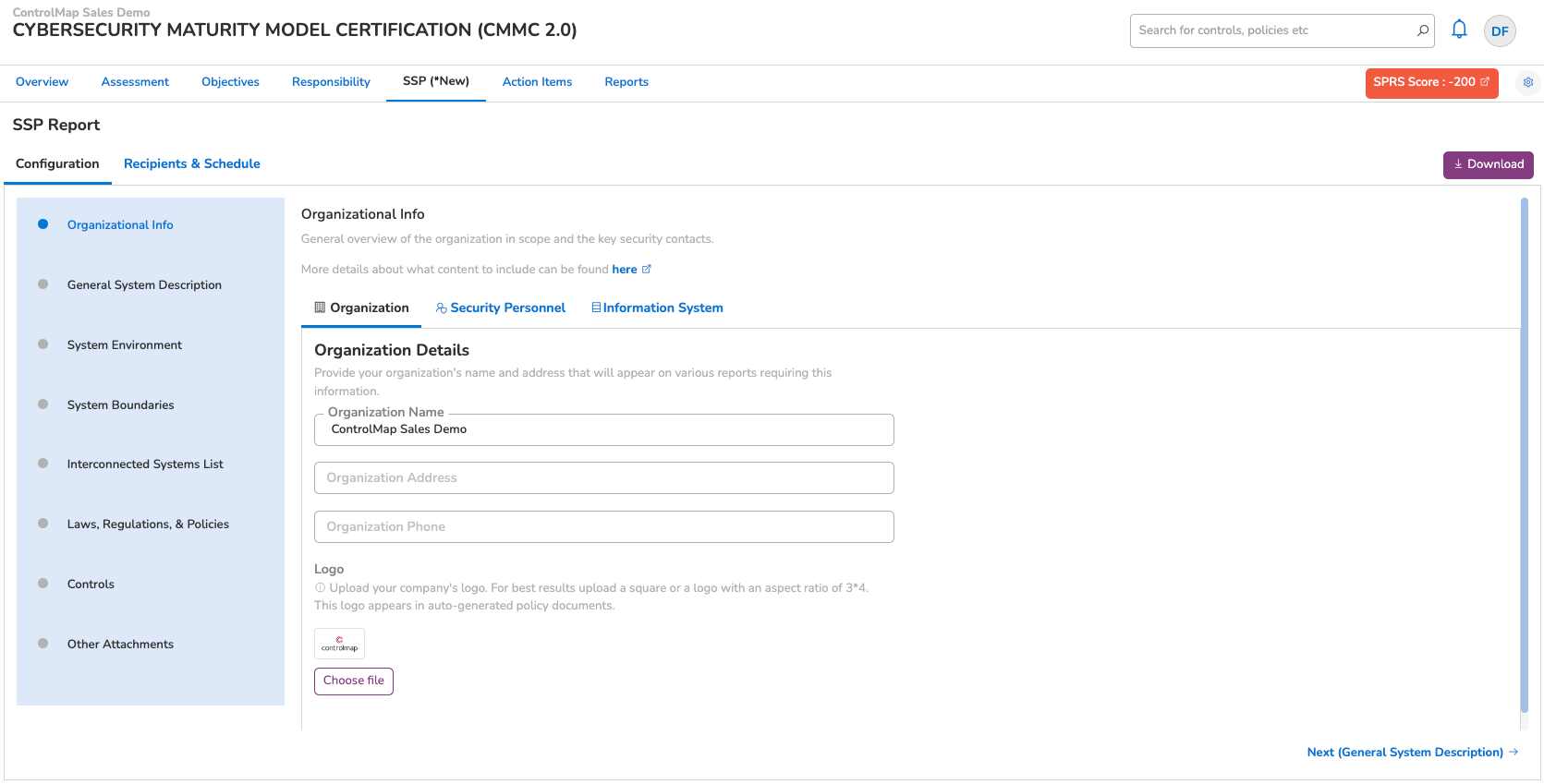The height and width of the screenshot is (784, 1544).
Task: Download the SSP report
Action: 1488,164
